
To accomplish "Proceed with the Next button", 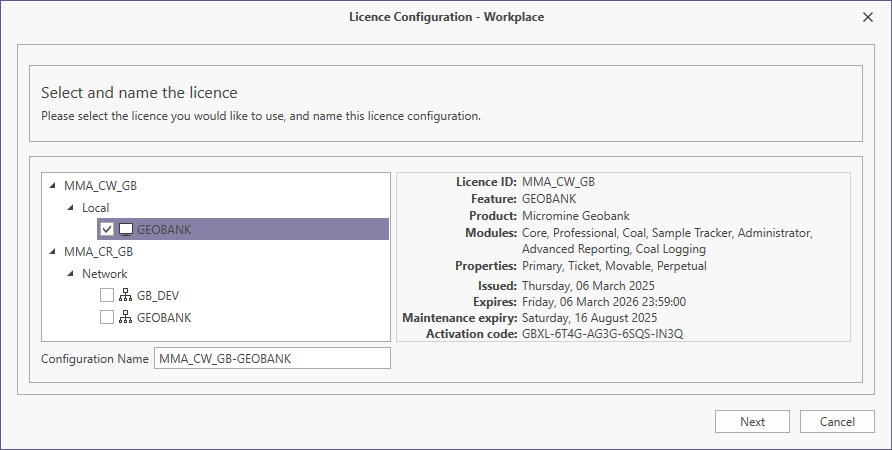I will point(752,422).
